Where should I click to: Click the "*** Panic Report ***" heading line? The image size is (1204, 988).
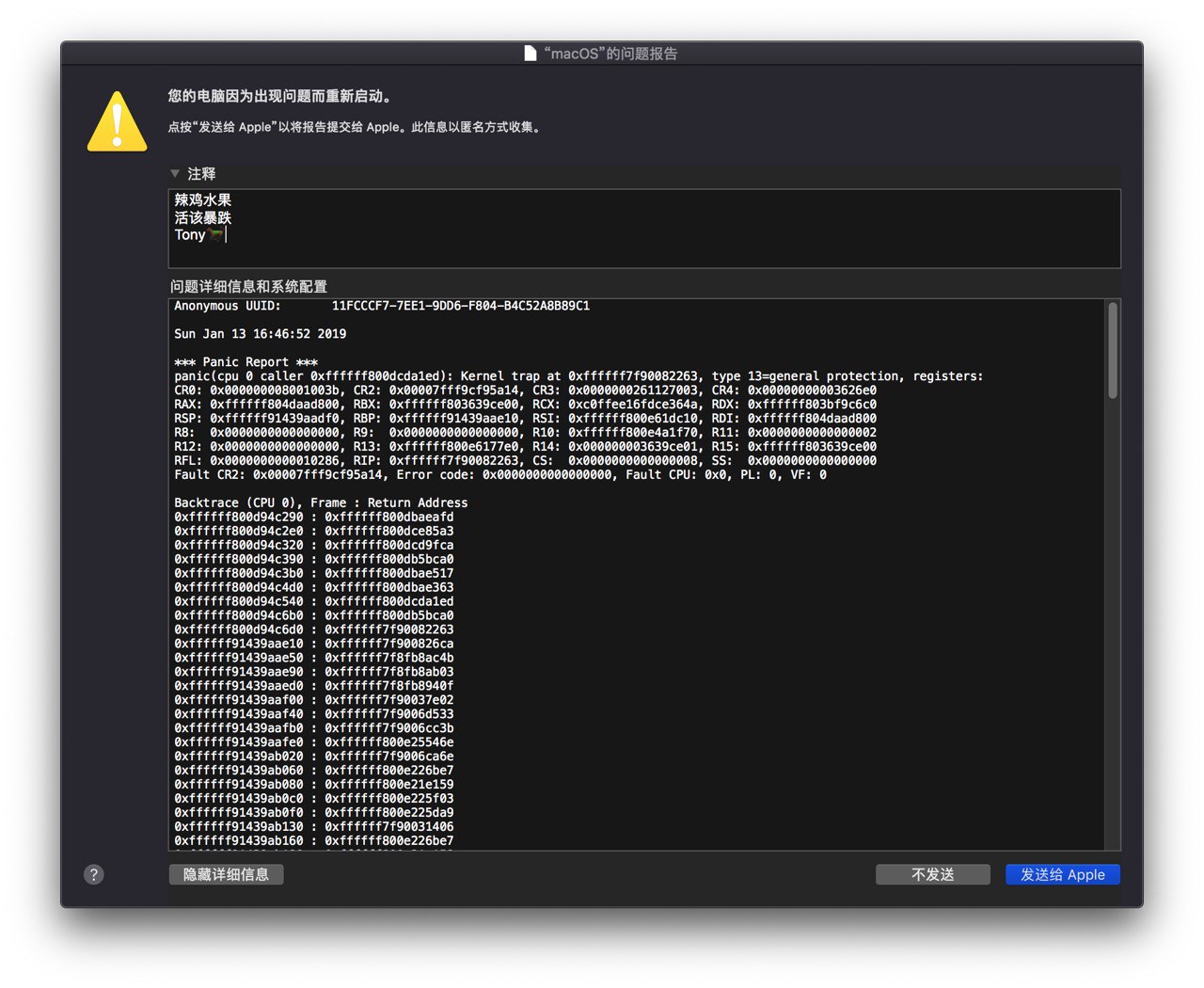pos(246,362)
